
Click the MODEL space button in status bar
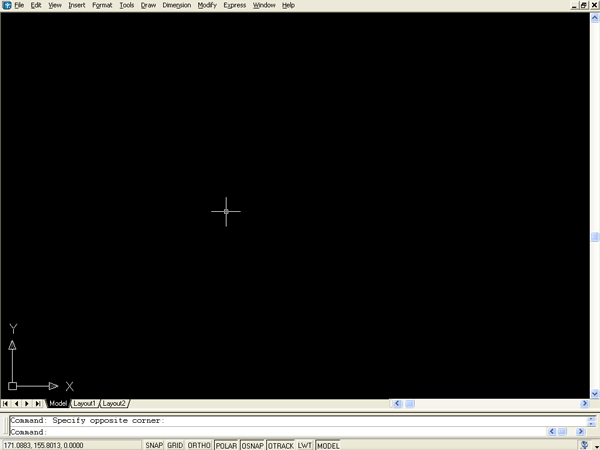click(x=328, y=445)
